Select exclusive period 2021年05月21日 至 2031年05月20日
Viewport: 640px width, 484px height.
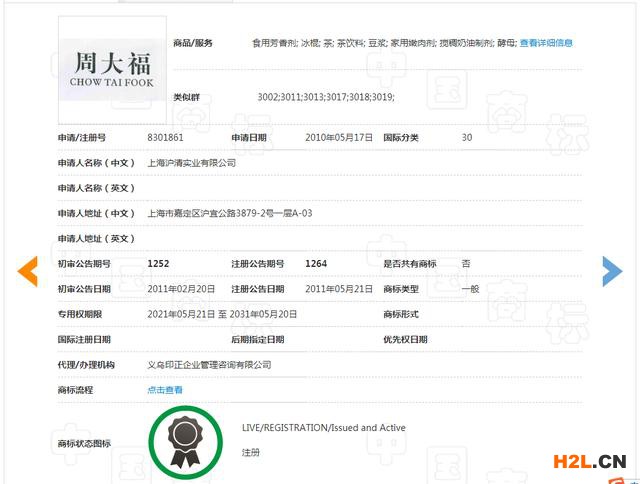222,314
